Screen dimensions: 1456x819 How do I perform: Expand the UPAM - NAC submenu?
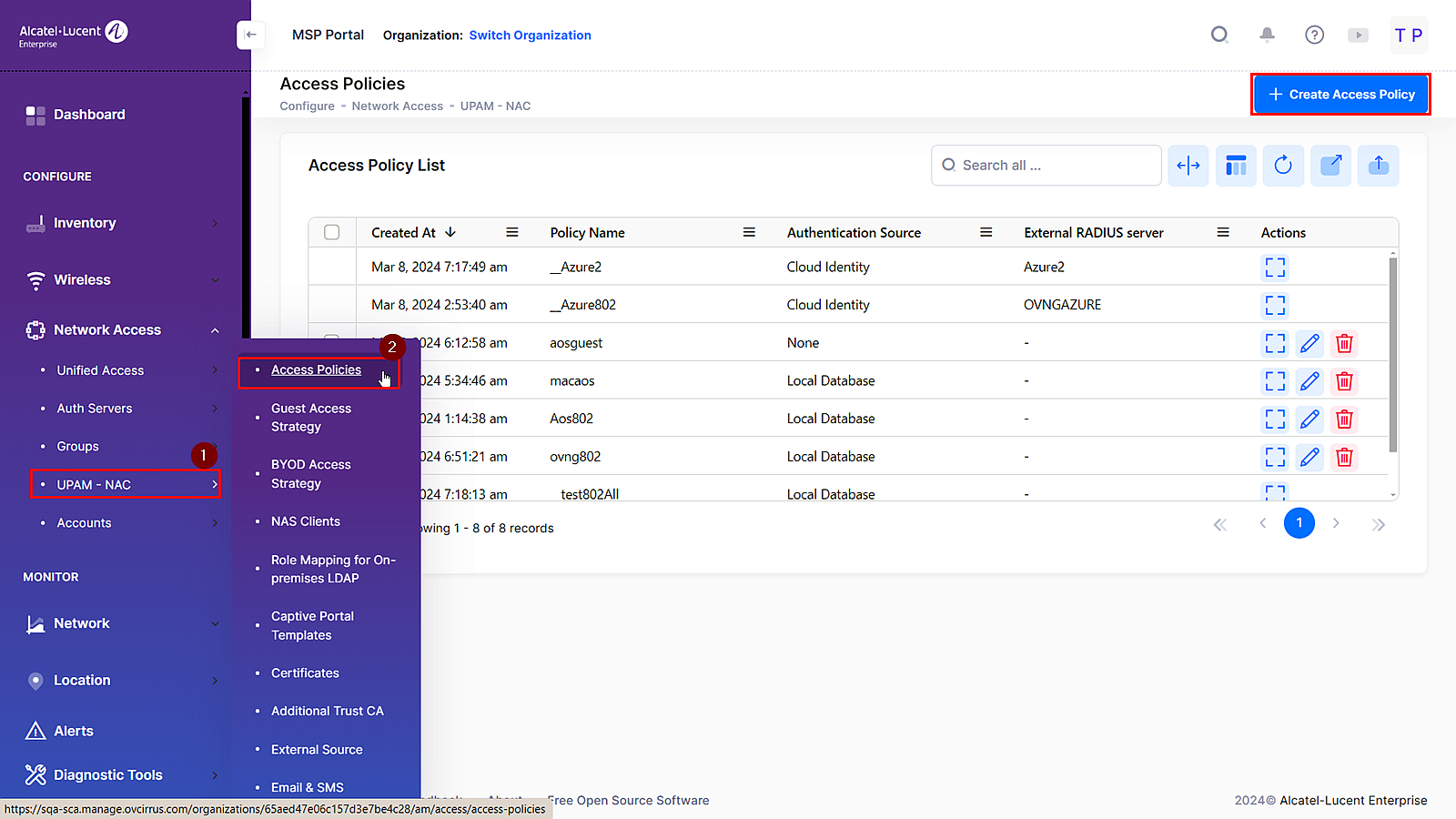pyautogui.click(x=126, y=484)
